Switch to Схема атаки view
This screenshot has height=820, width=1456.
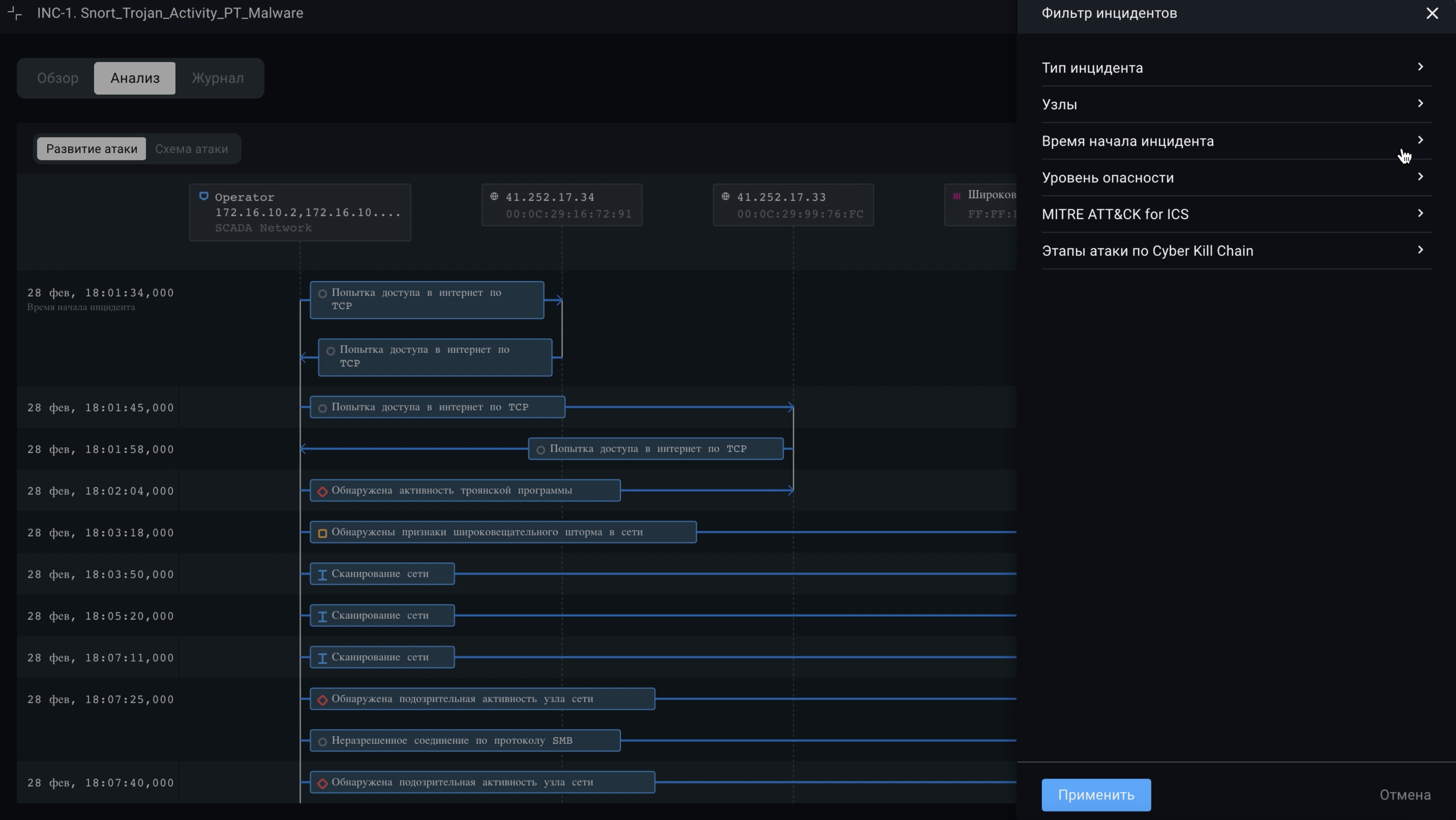coord(192,149)
